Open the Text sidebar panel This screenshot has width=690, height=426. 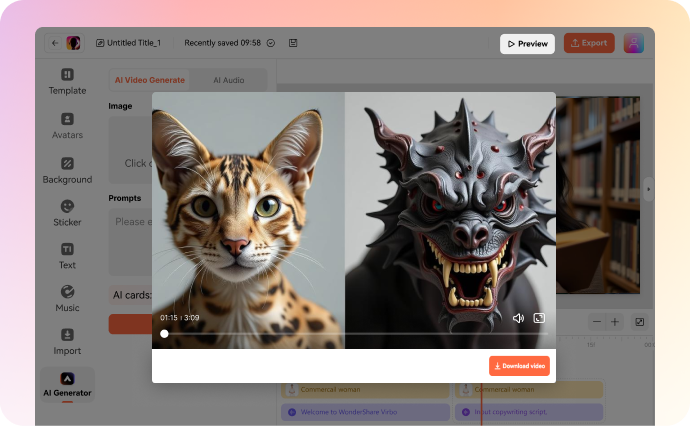[67, 256]
